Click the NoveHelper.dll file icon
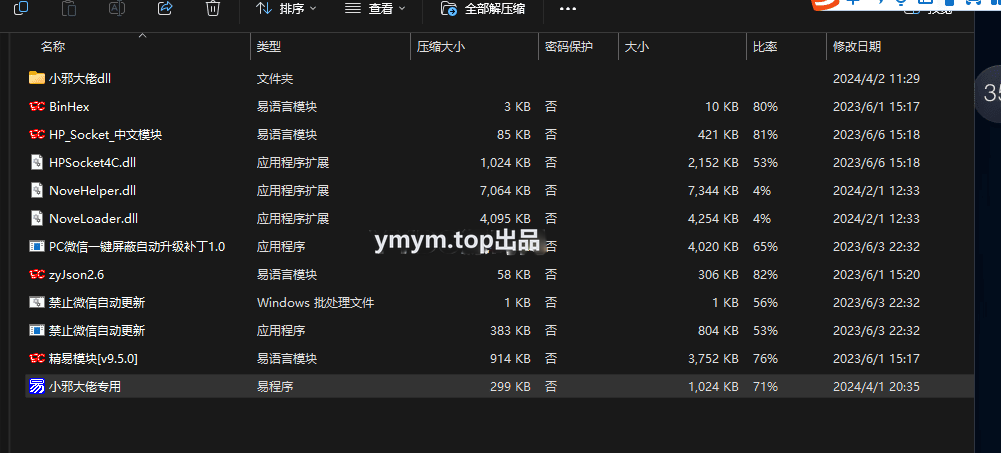This screenshot has height=453, width=1001. click(37, 190)
